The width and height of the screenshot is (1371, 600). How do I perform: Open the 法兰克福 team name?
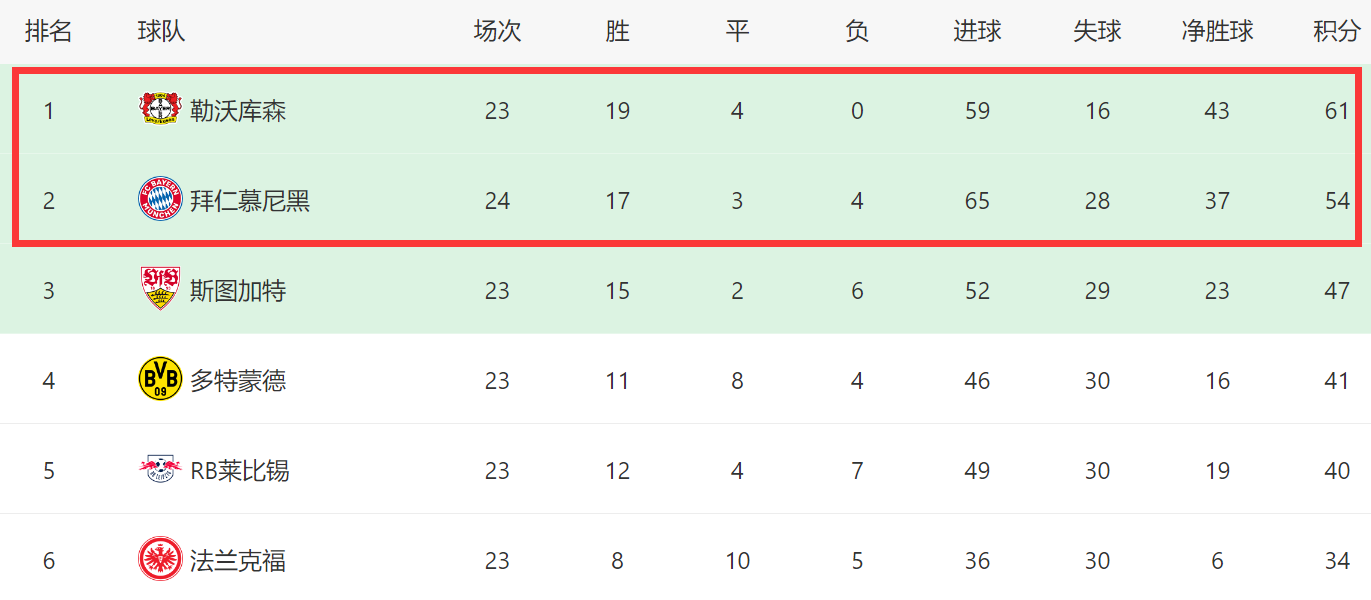click(x=238, y=561)
